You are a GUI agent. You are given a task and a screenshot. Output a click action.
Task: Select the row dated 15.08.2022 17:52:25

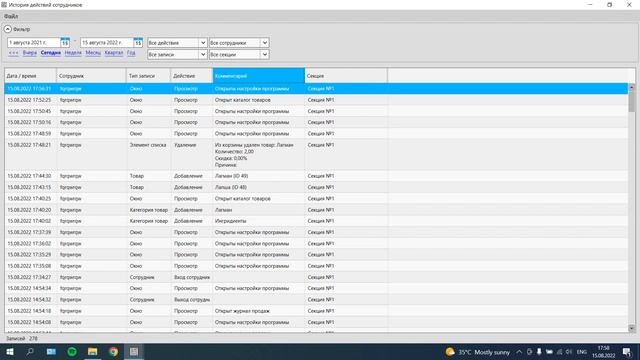[x=316, y=100]
